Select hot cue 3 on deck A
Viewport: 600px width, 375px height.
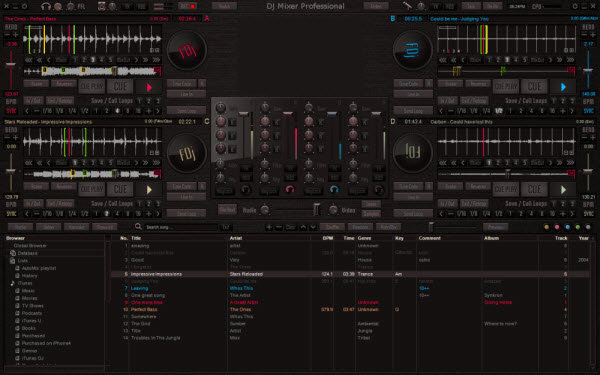pyautogui.click(x=93, y=60)
